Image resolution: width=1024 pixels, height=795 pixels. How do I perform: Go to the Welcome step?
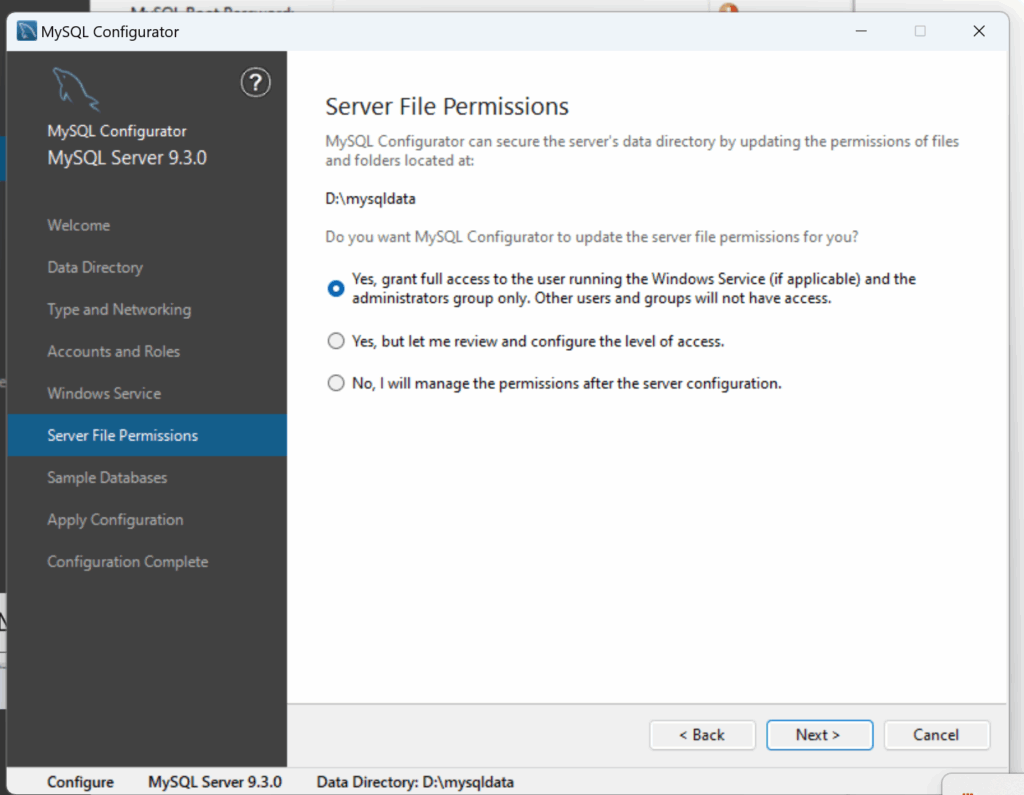click(79, 225)
